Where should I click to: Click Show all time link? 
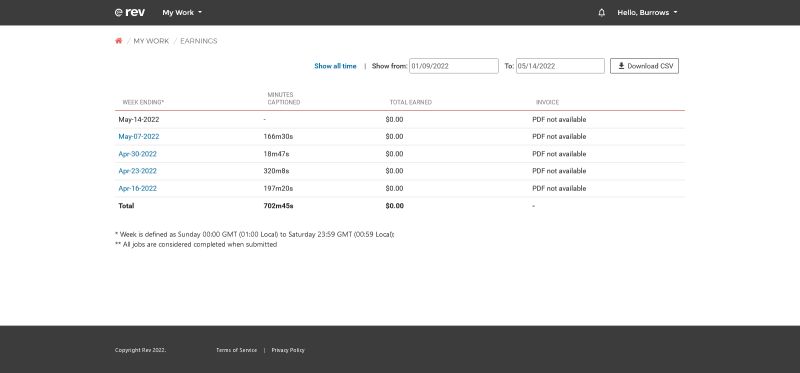tap(335, 66)
